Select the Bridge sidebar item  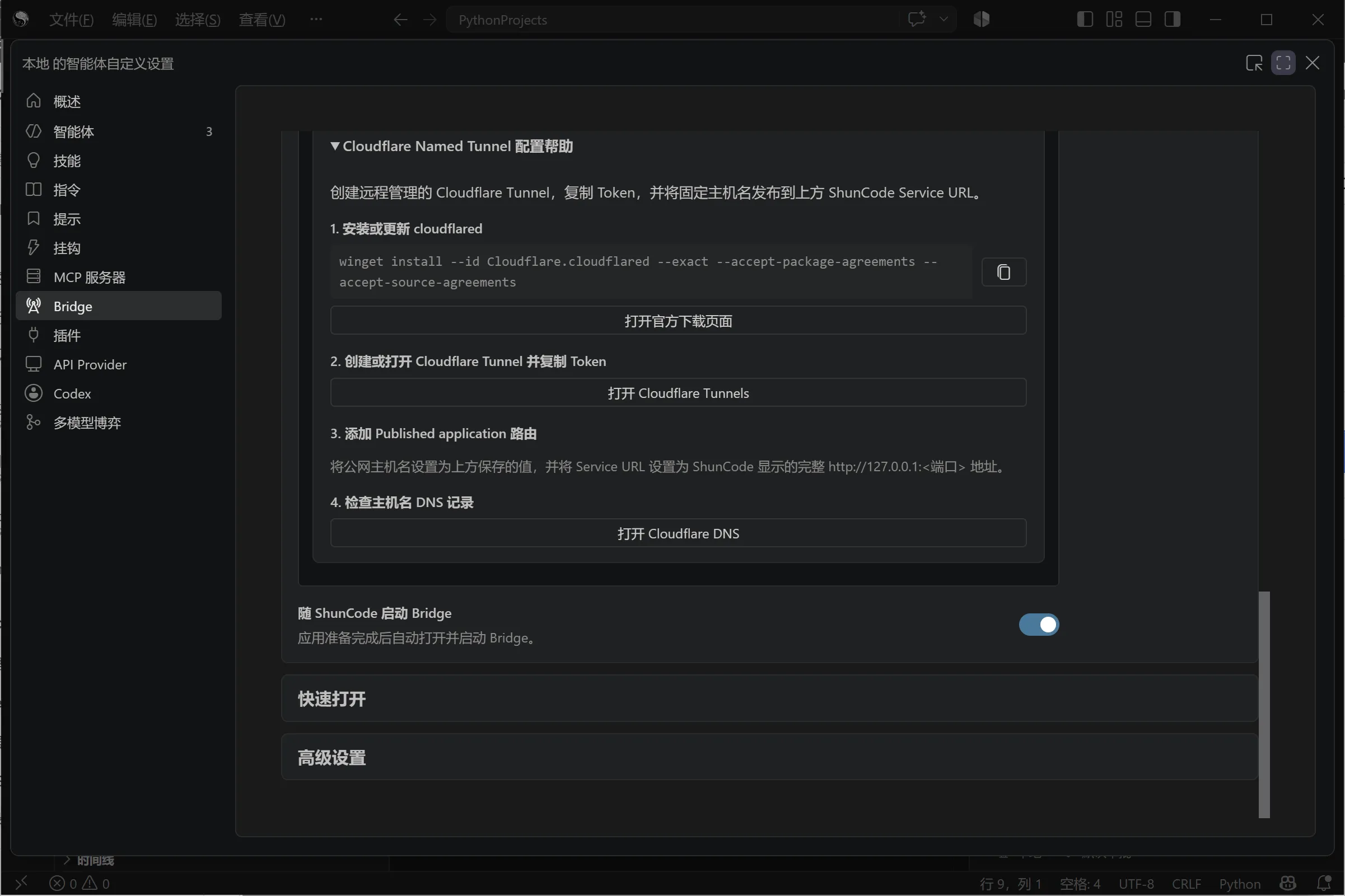pyautogui.click(x=118, y=306)
